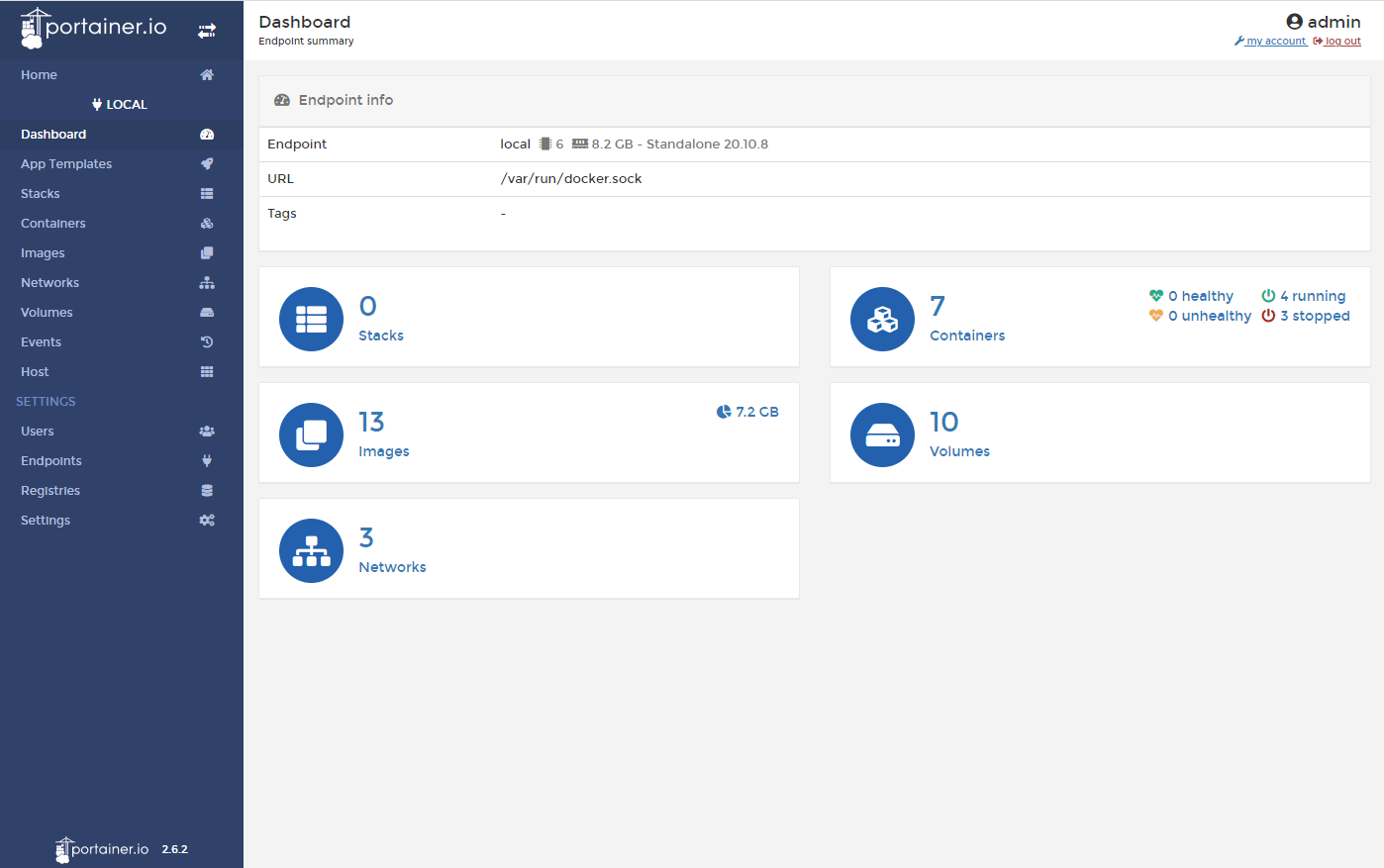Click the 7.2 GB images size text
The width and height of the screenshot is (1384, 868).
(757, 412)
